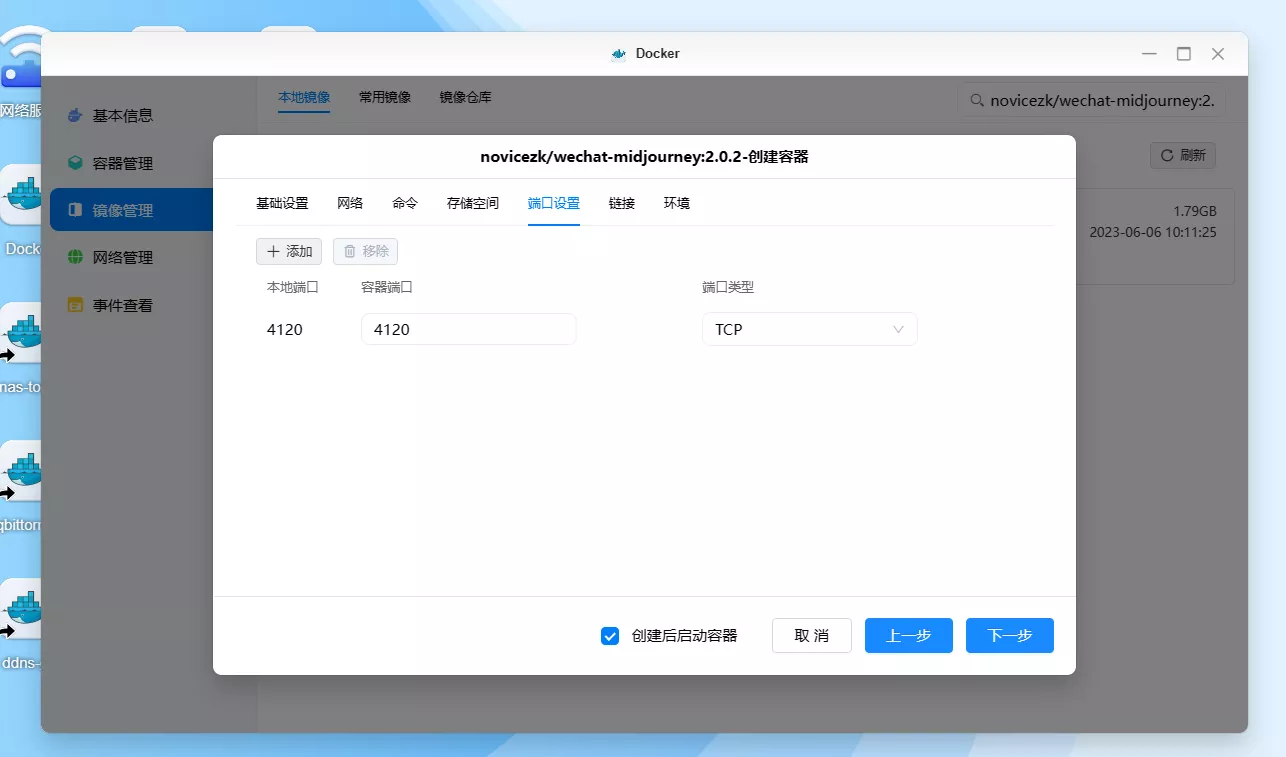Open 本地镜像 tab in Docker window
The width and height of the screenshot is (1286, 757).
pos(304,97)
